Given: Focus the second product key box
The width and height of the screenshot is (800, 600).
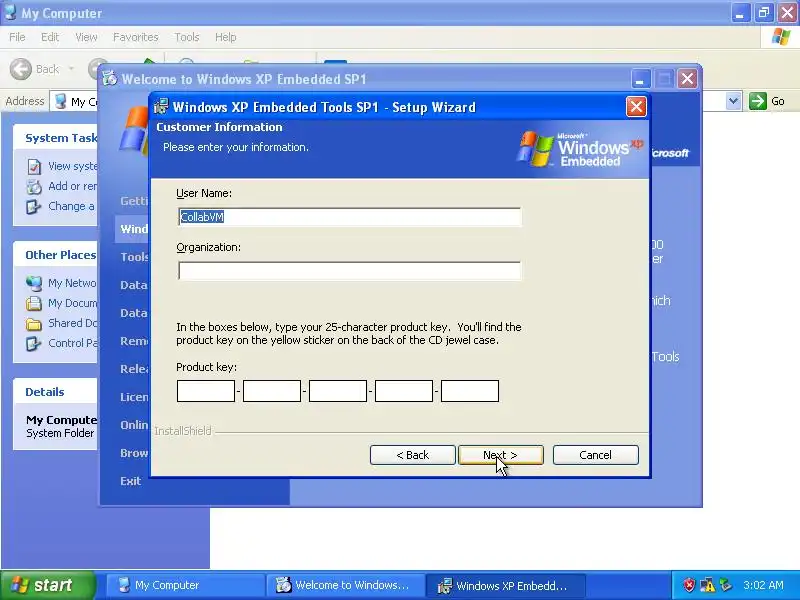Looking at the screenshot, I should [272, 391].
